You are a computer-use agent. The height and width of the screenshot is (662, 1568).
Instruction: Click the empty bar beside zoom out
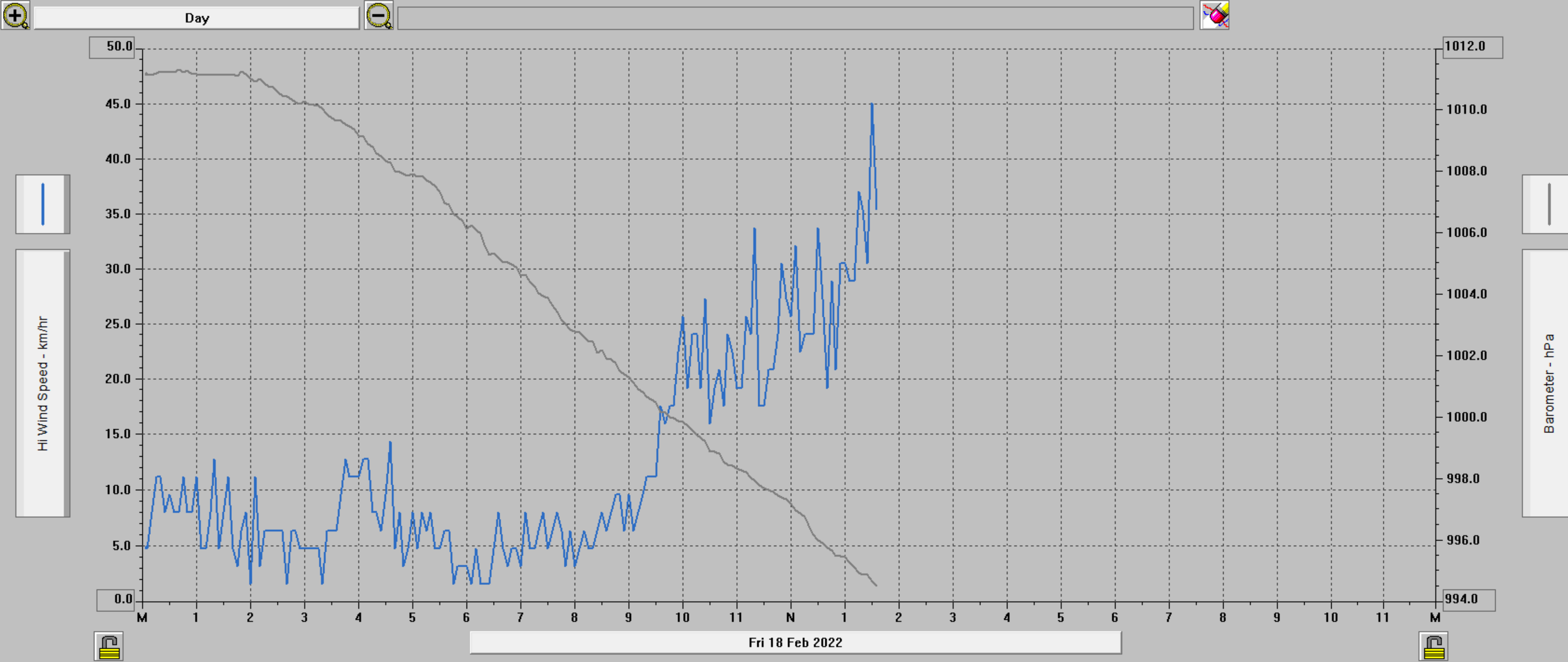tap(795, 18)
